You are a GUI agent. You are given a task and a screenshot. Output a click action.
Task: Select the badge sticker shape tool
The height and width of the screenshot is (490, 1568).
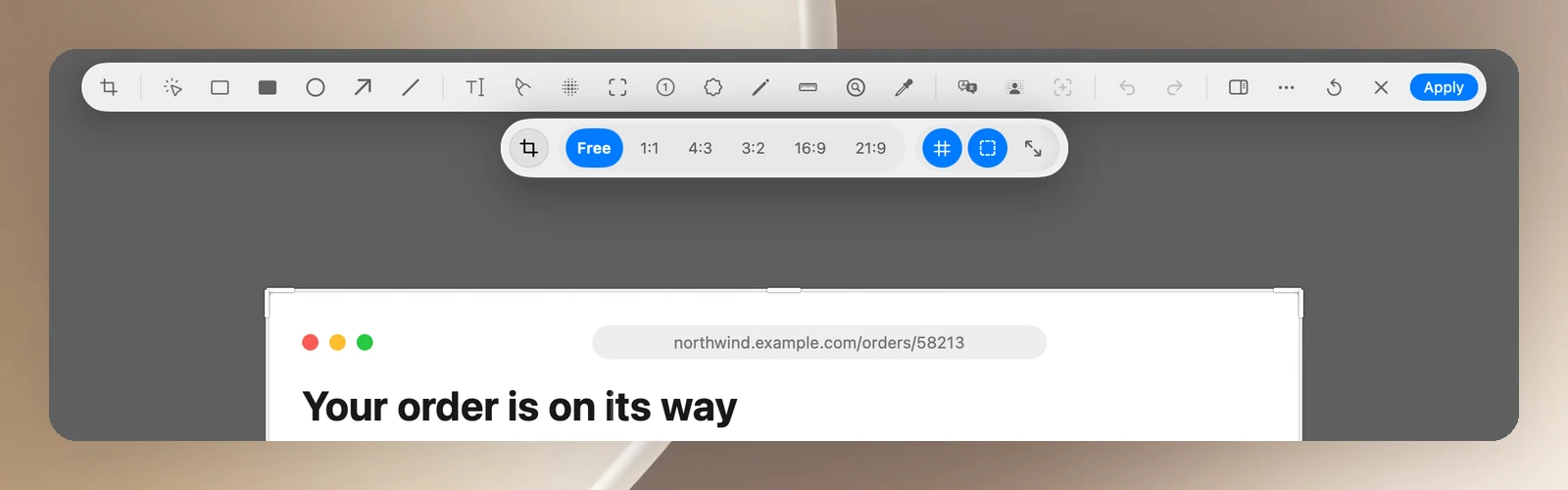pyautogui.click(x=713, y=87)
